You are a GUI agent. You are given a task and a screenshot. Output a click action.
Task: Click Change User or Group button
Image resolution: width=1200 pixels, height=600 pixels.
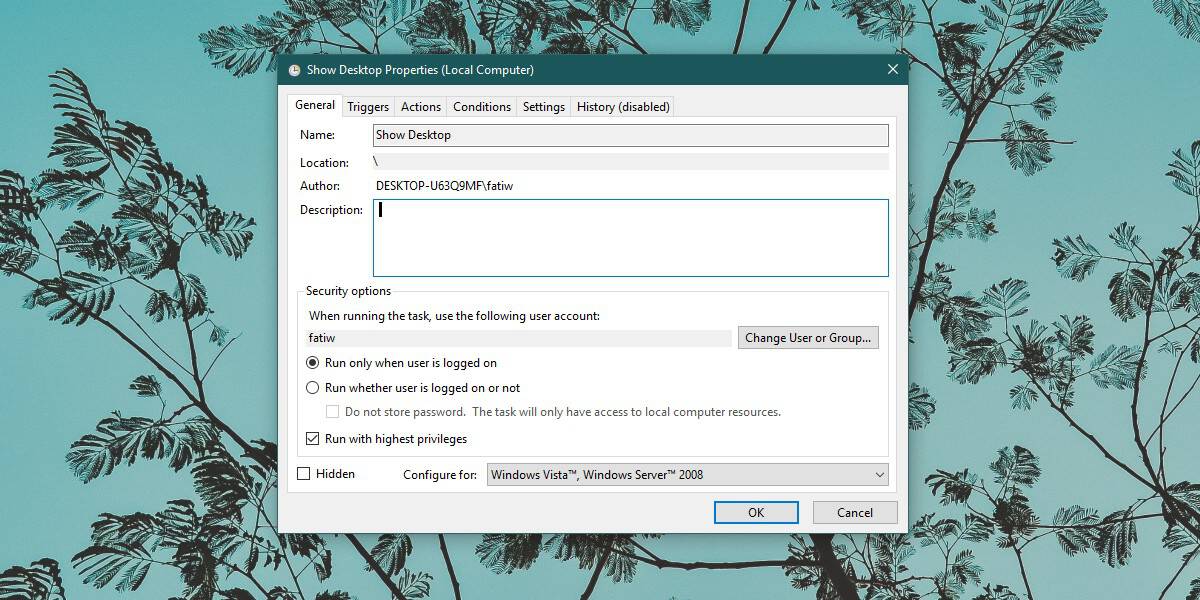(808, 338)
